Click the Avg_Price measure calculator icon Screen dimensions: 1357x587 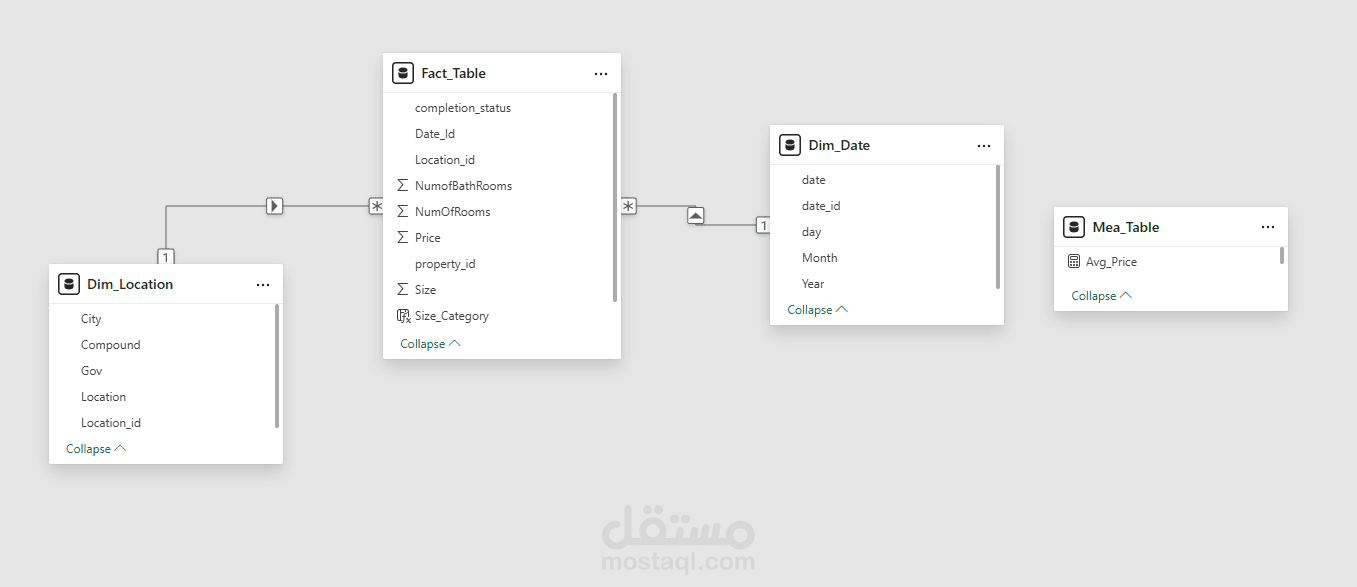tap(1074, 262)
